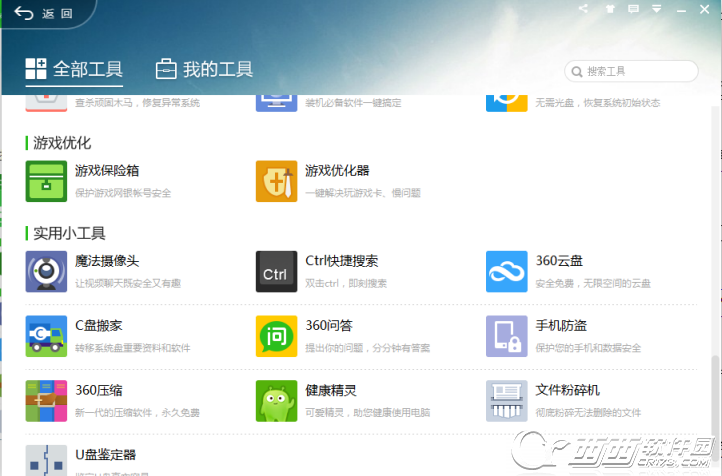Click the 返回 back button
Image resolution: width=722 pixels, height=476 pixels.
[43, 13]
